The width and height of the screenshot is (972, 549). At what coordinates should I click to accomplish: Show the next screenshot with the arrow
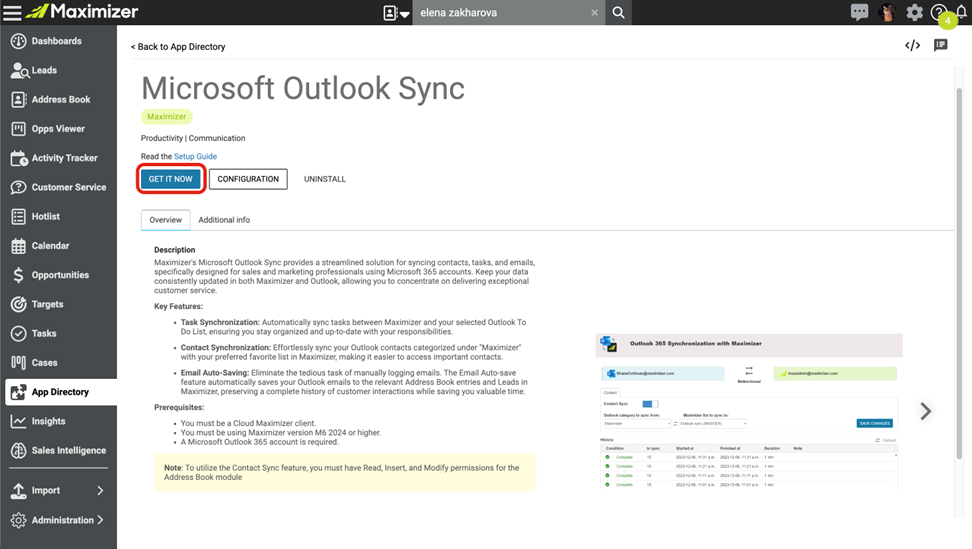[926, 411]
